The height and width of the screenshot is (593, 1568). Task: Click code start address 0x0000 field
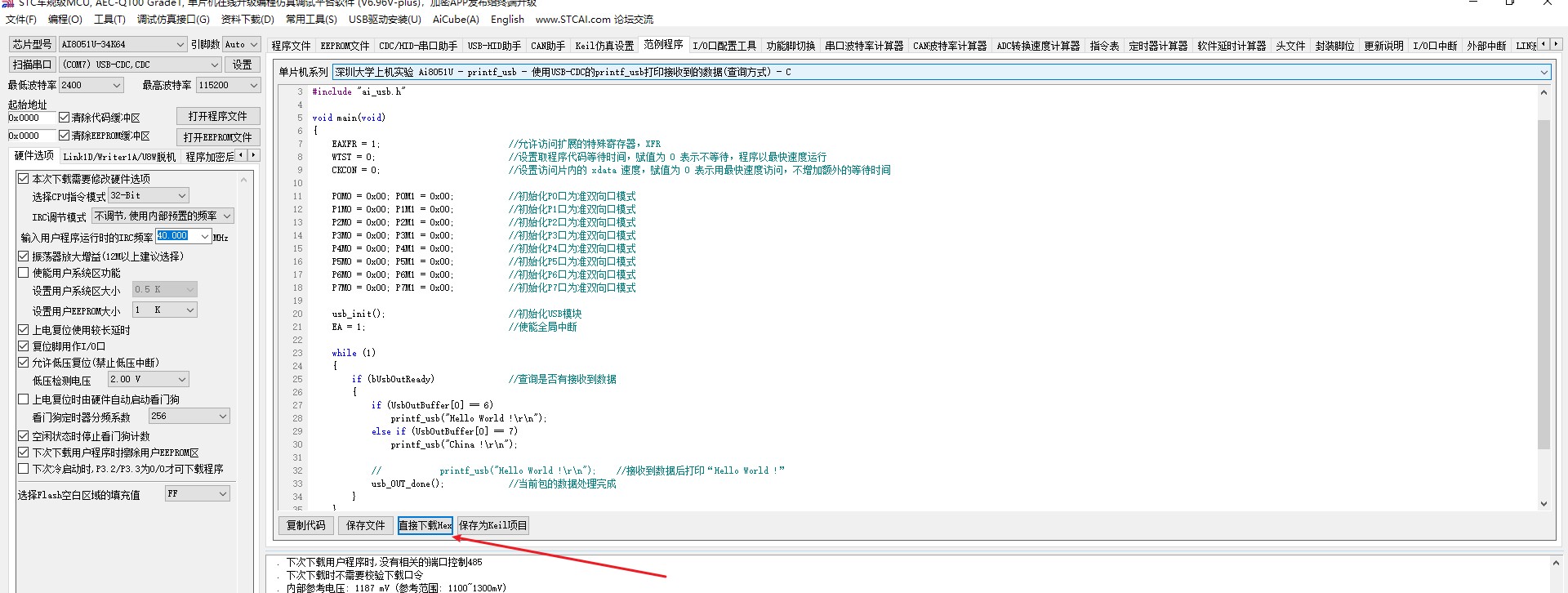click(32, 118)
